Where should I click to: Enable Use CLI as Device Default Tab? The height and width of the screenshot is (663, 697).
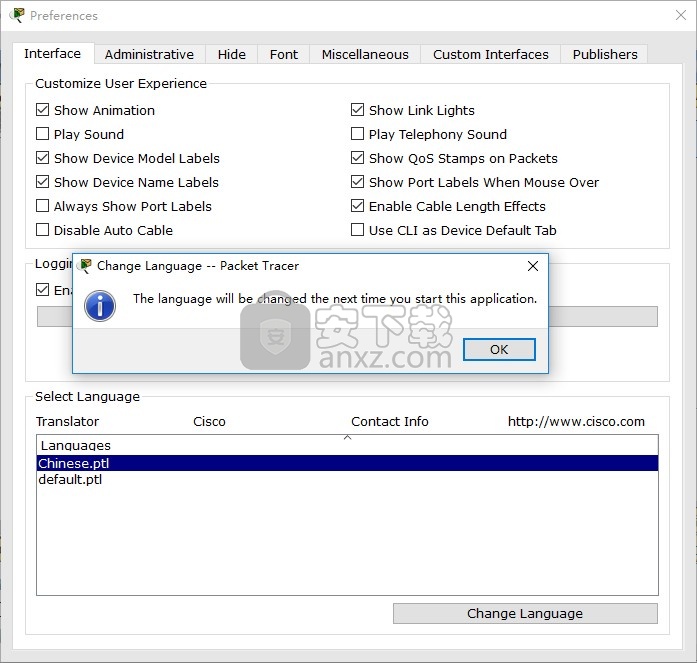[x=357, y=230]
